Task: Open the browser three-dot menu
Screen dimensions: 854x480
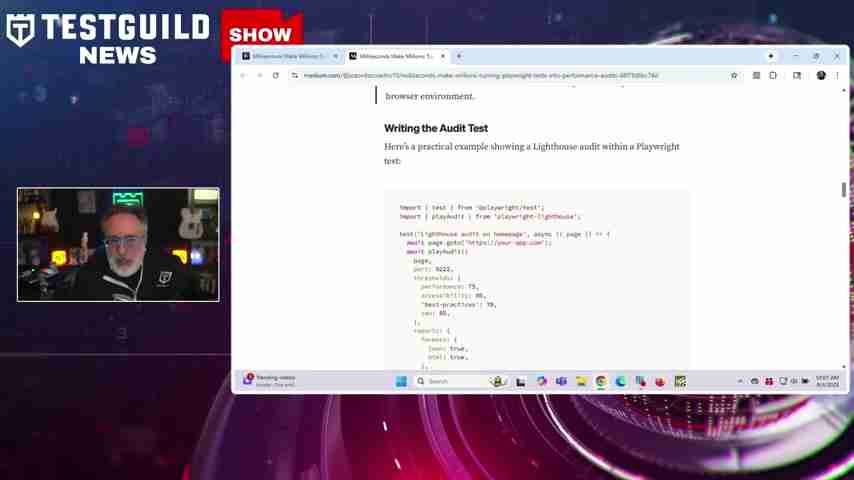Action: [837, 75]
